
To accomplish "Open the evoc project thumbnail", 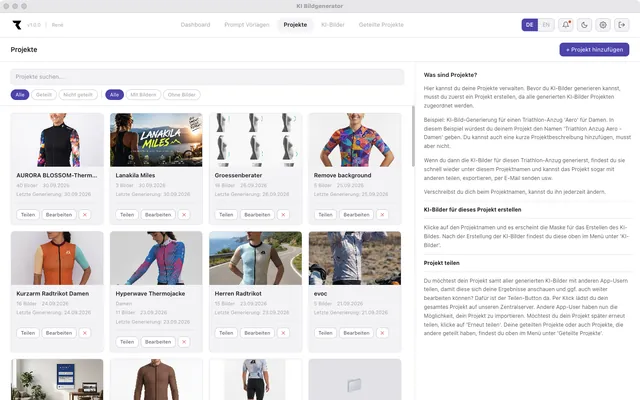I will pos(355,258).
